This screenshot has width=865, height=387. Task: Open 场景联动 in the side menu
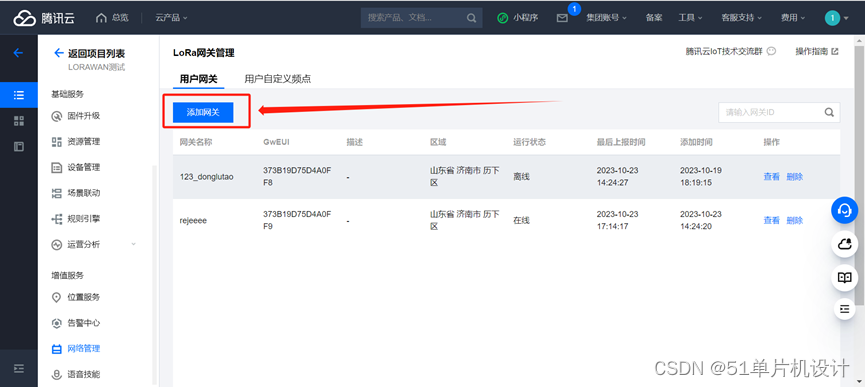click(84, 193)
